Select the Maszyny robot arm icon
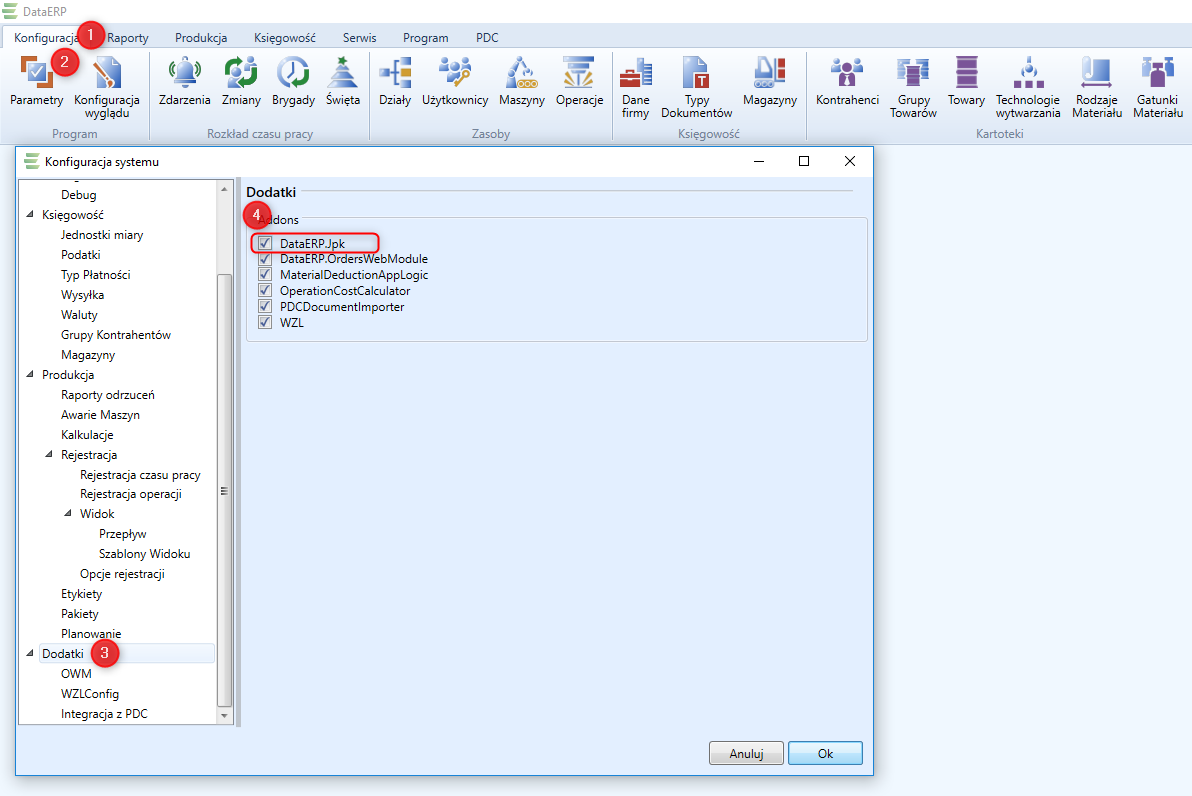This screenshot has height=796, width=1192. [x=521, y=74]
